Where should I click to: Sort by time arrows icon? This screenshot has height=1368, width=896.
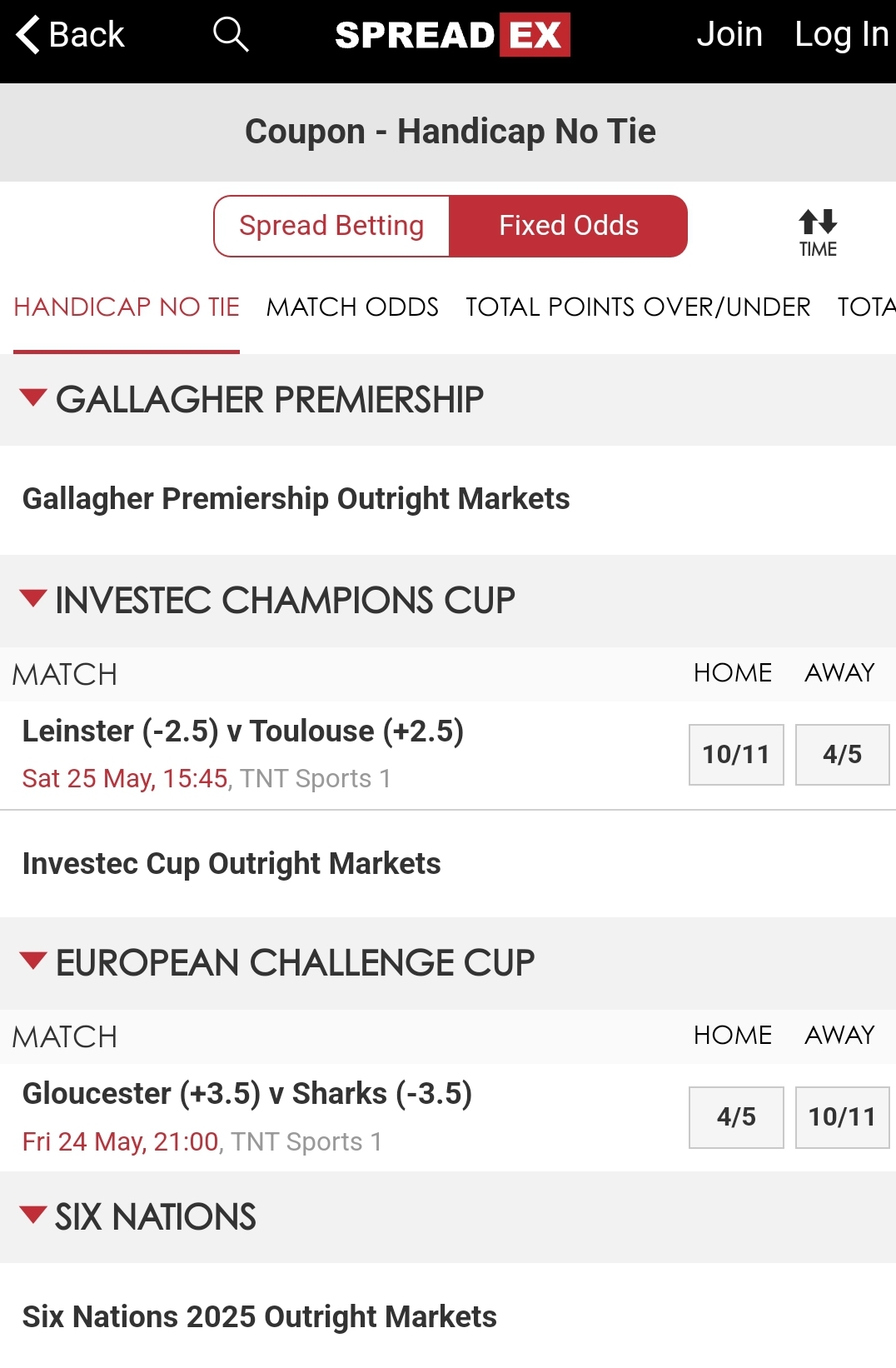pos(818,222)
